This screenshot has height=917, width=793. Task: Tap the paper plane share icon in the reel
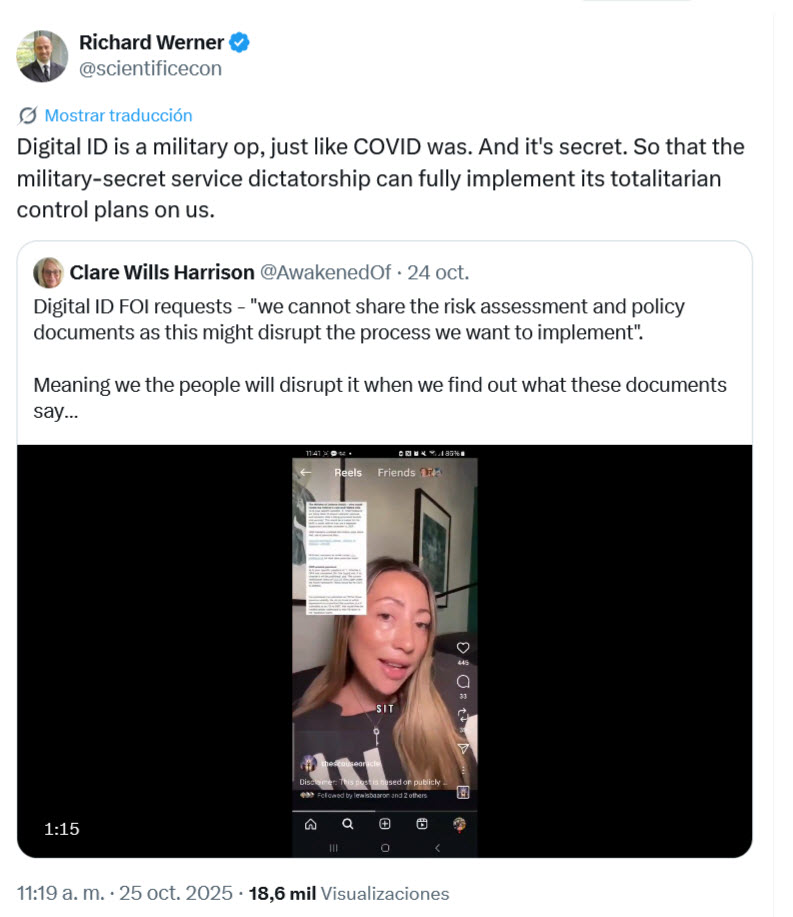tap(462, 748)
